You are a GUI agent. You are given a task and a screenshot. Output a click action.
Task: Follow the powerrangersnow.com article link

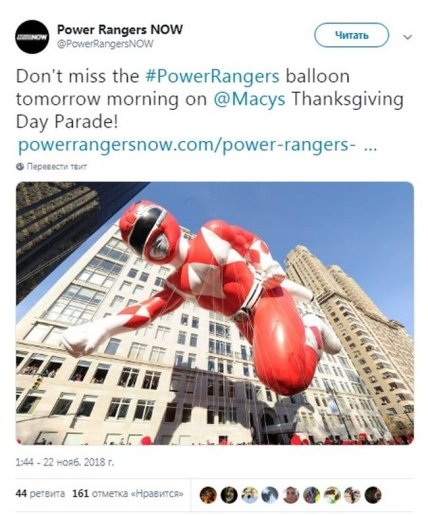click(x=197, y=146)
